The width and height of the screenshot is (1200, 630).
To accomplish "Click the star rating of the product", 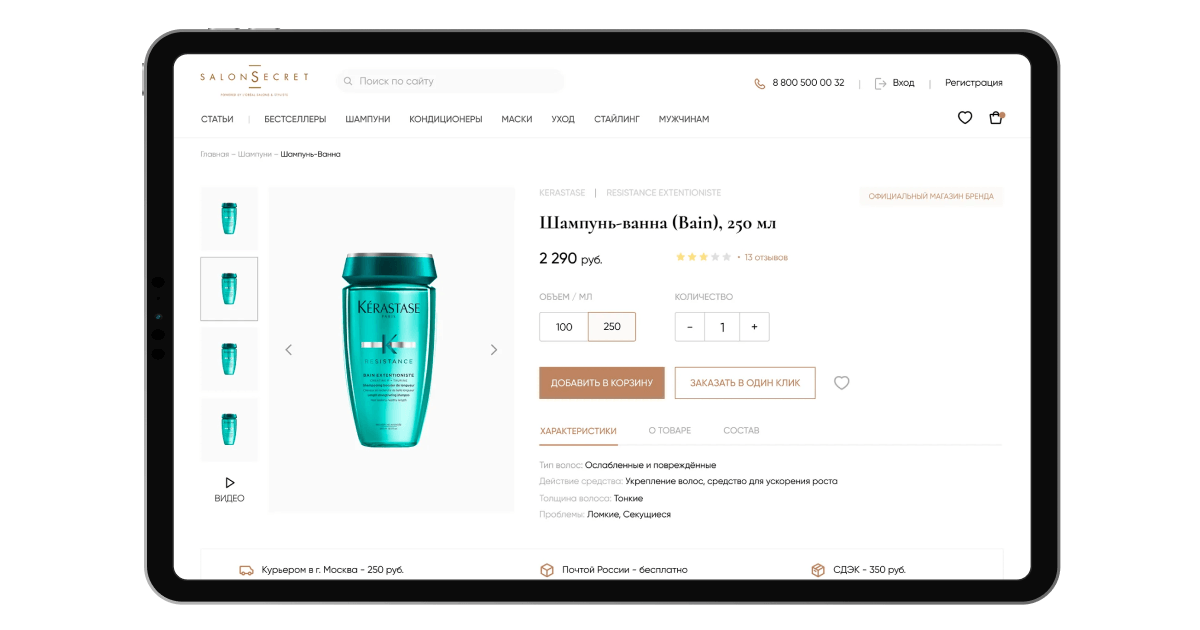I will pyautogui.click(x=703, y=257).
